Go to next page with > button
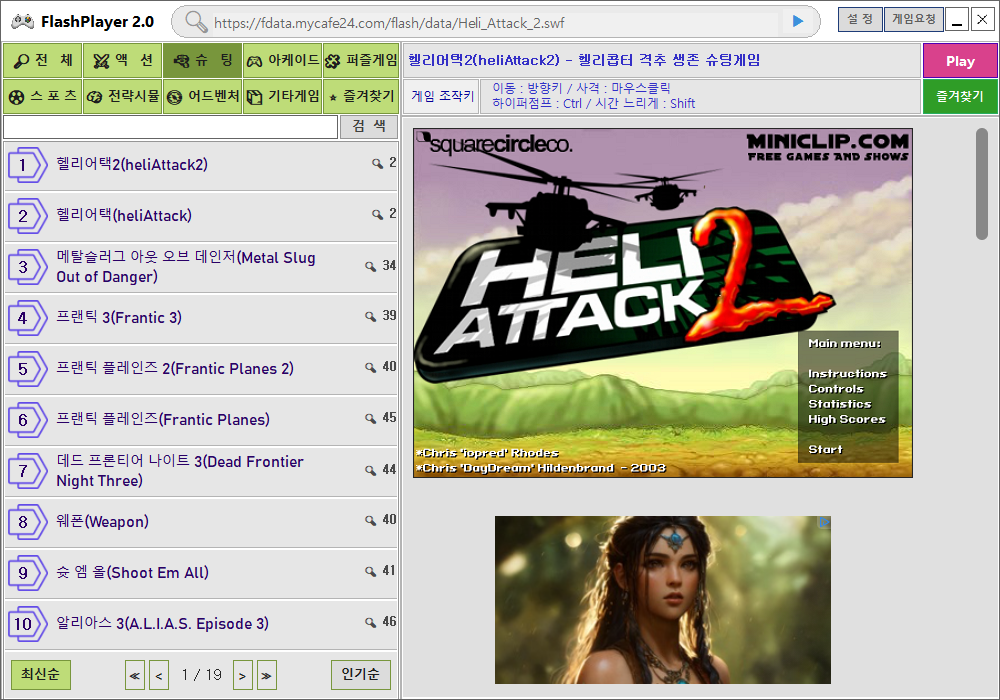The height and width of the screenshot is (700, 1000). click(242, 676)
